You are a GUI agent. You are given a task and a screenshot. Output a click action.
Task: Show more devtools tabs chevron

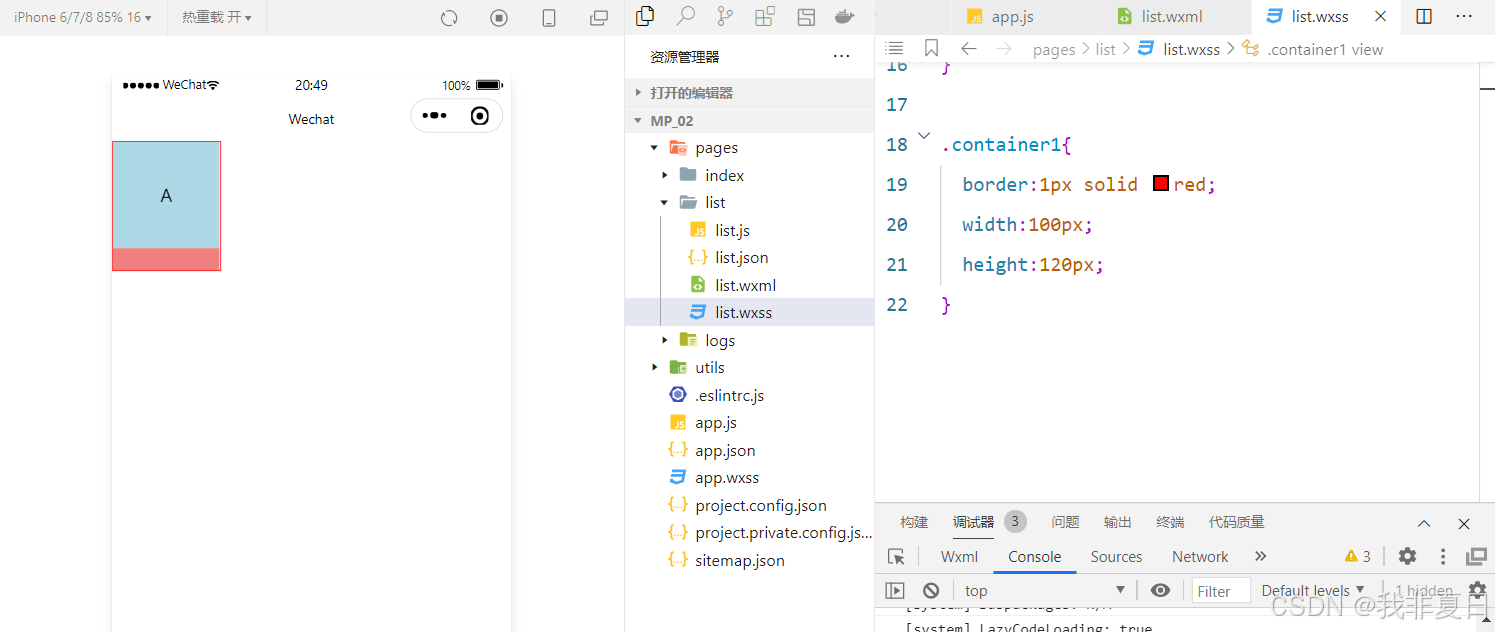(x=1260, y=556)
